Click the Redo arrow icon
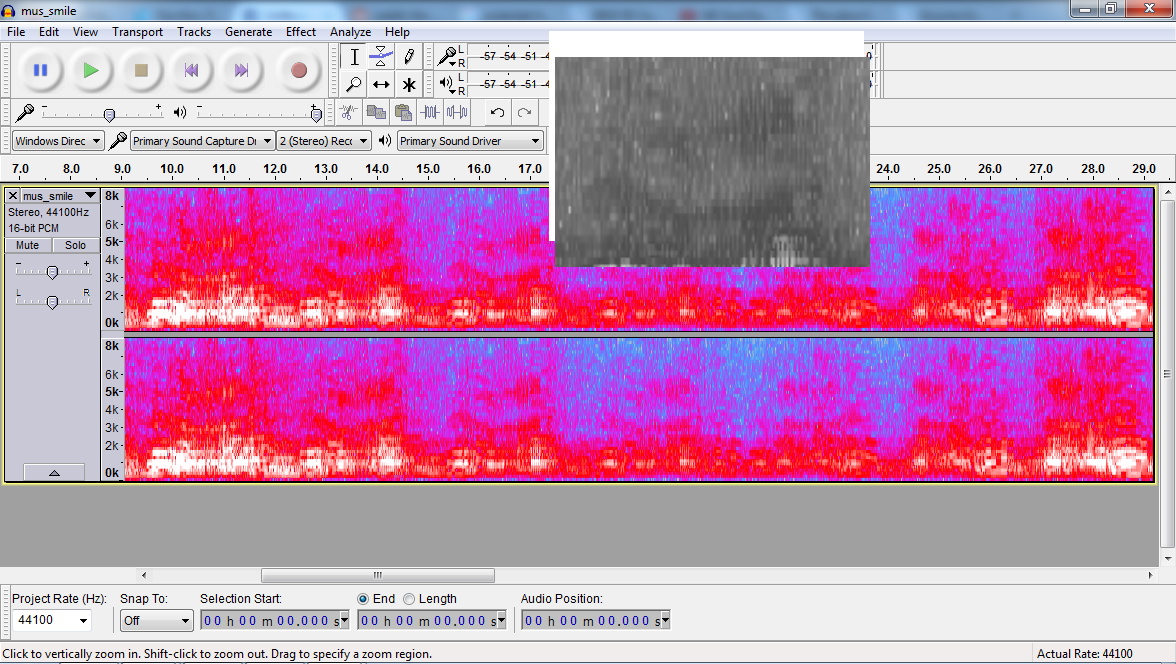The width and height of the screenshot is (1176, 664). [x=524, y=113]
